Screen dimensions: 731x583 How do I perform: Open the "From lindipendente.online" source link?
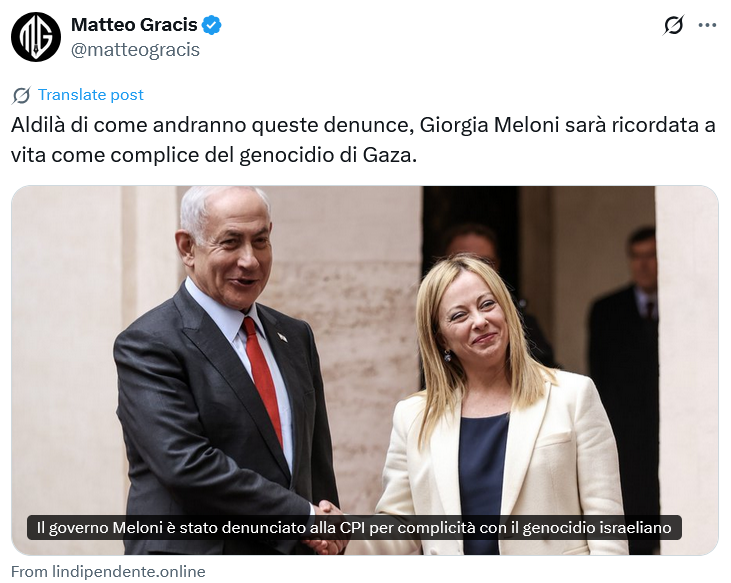tap(108, 571)
